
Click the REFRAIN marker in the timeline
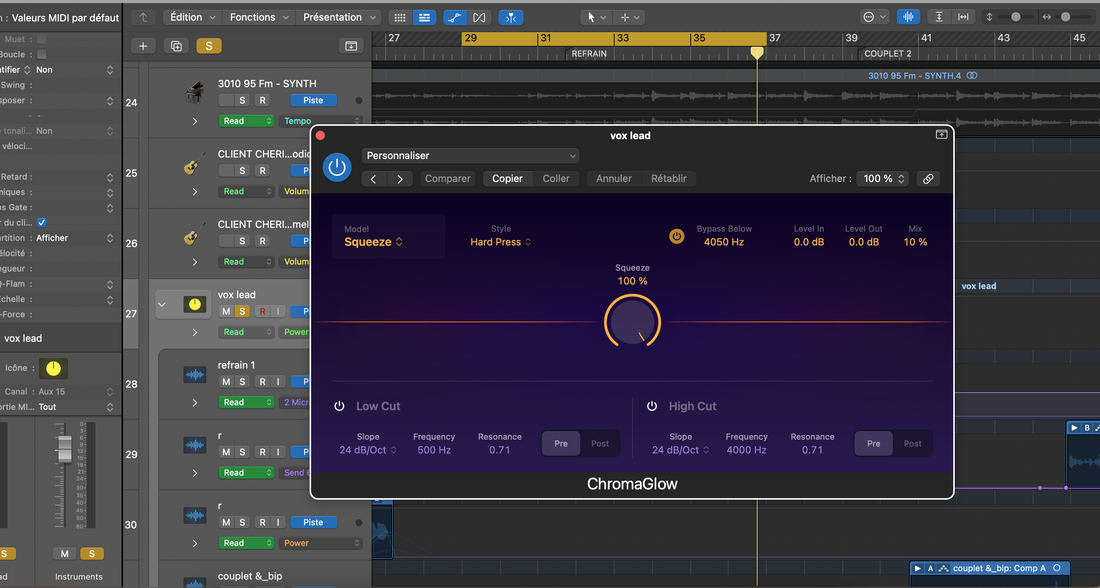589,53
